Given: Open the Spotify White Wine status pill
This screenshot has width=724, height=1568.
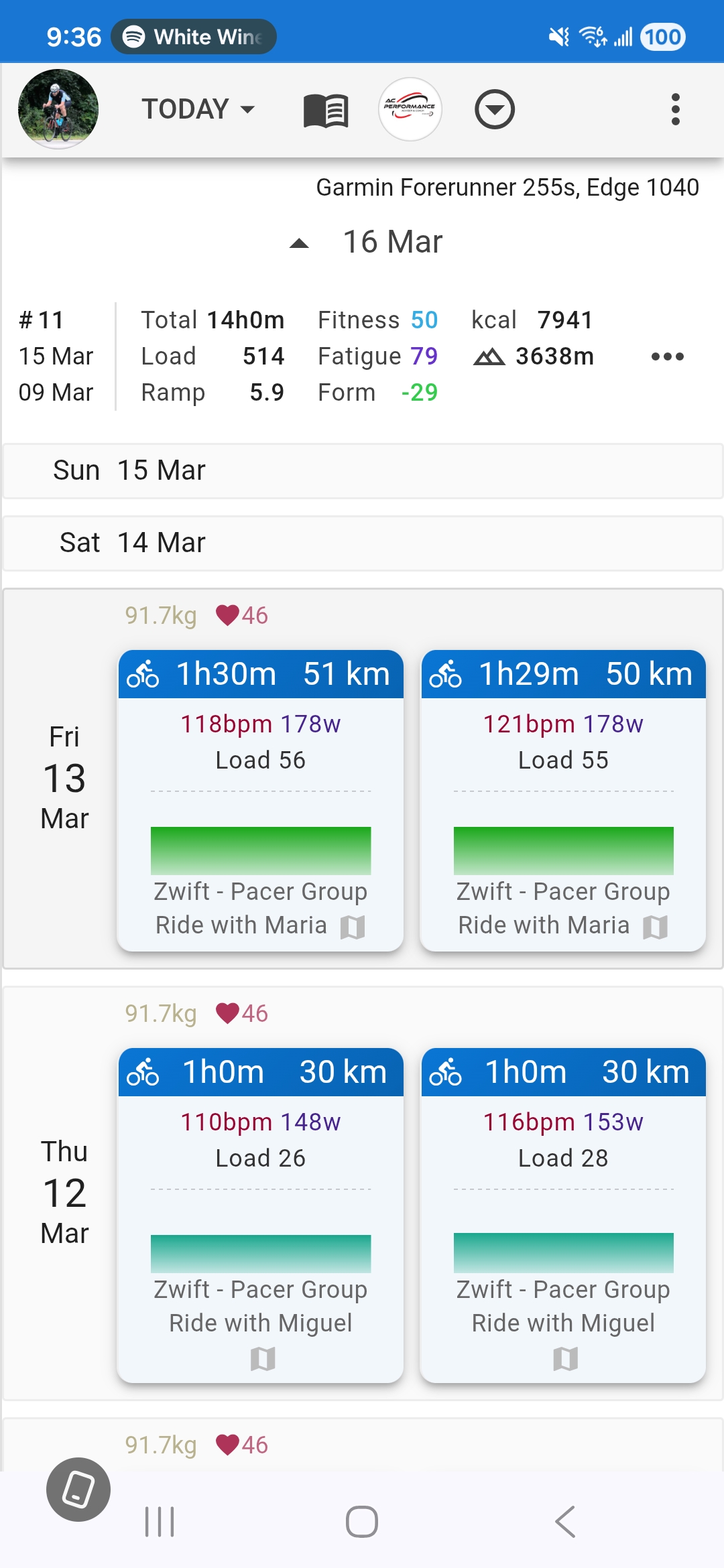Looking at the screenshot, I should [x=194, y=37].
